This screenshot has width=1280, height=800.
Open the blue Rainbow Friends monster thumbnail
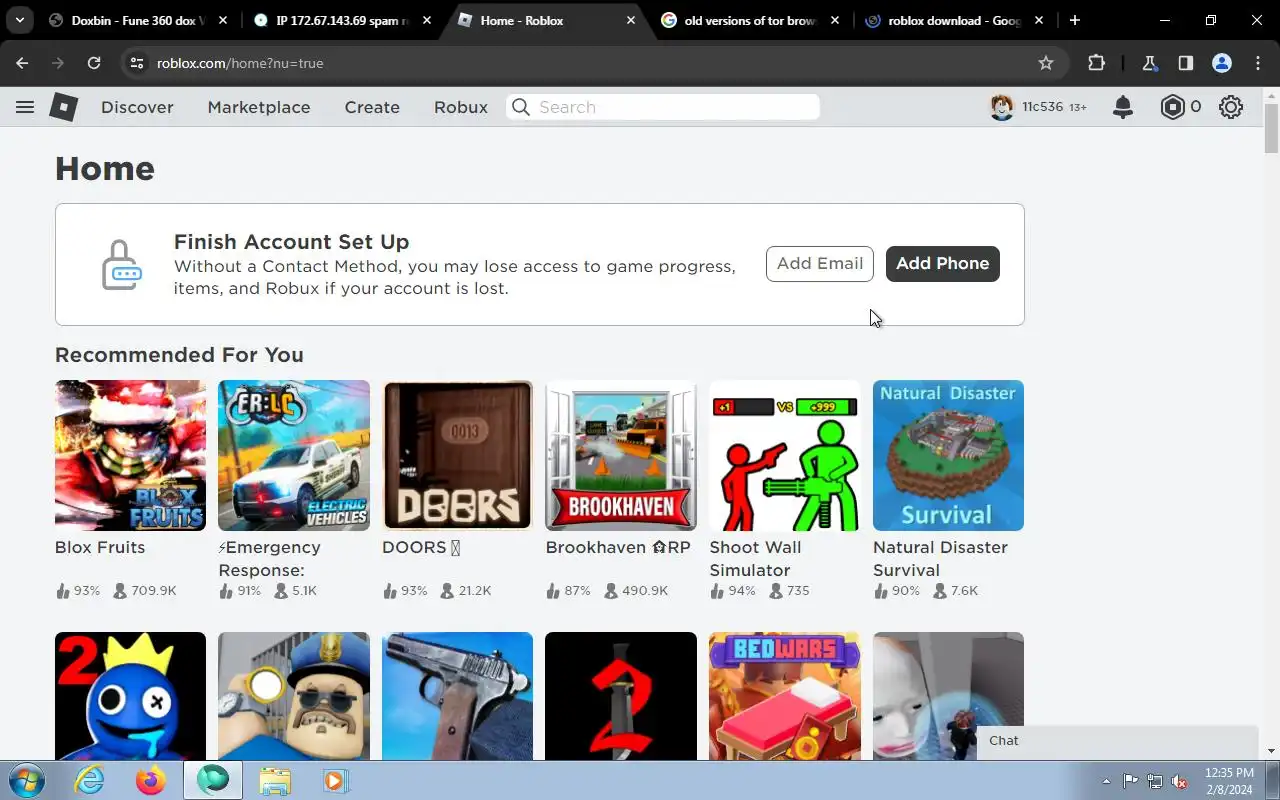point(130,696)
